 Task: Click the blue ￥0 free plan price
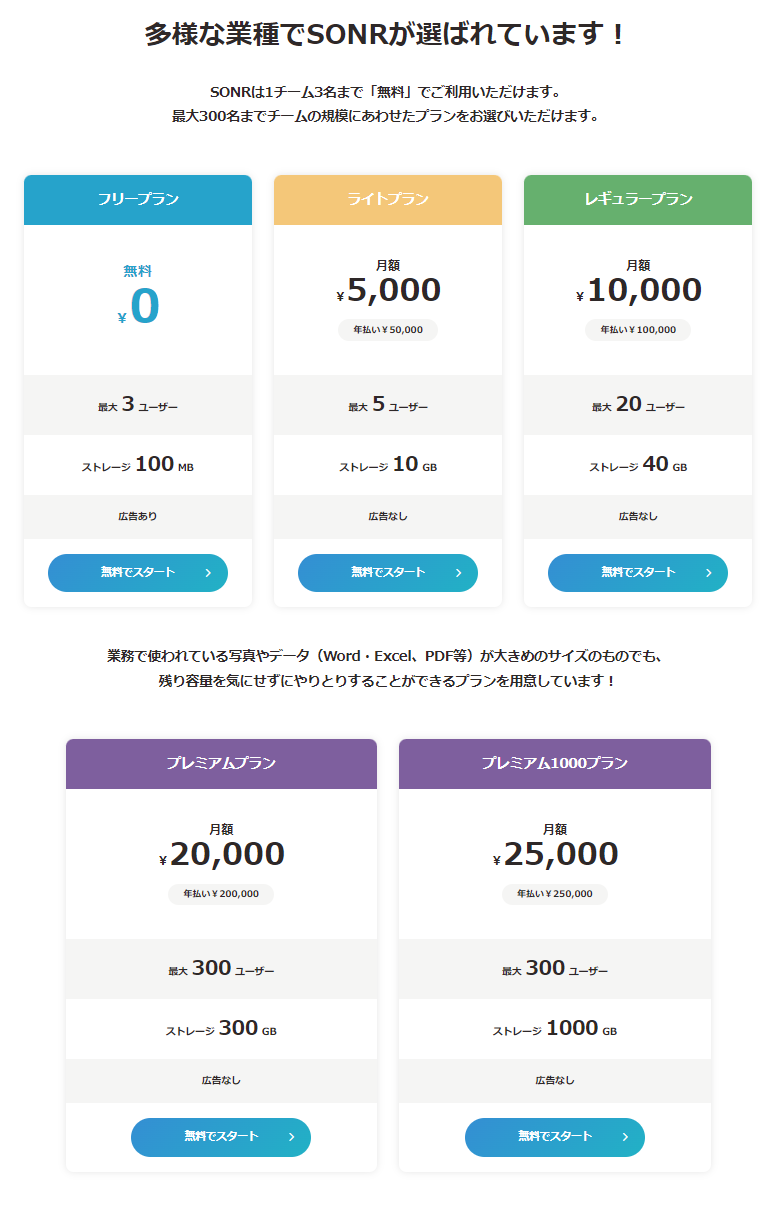140,307
